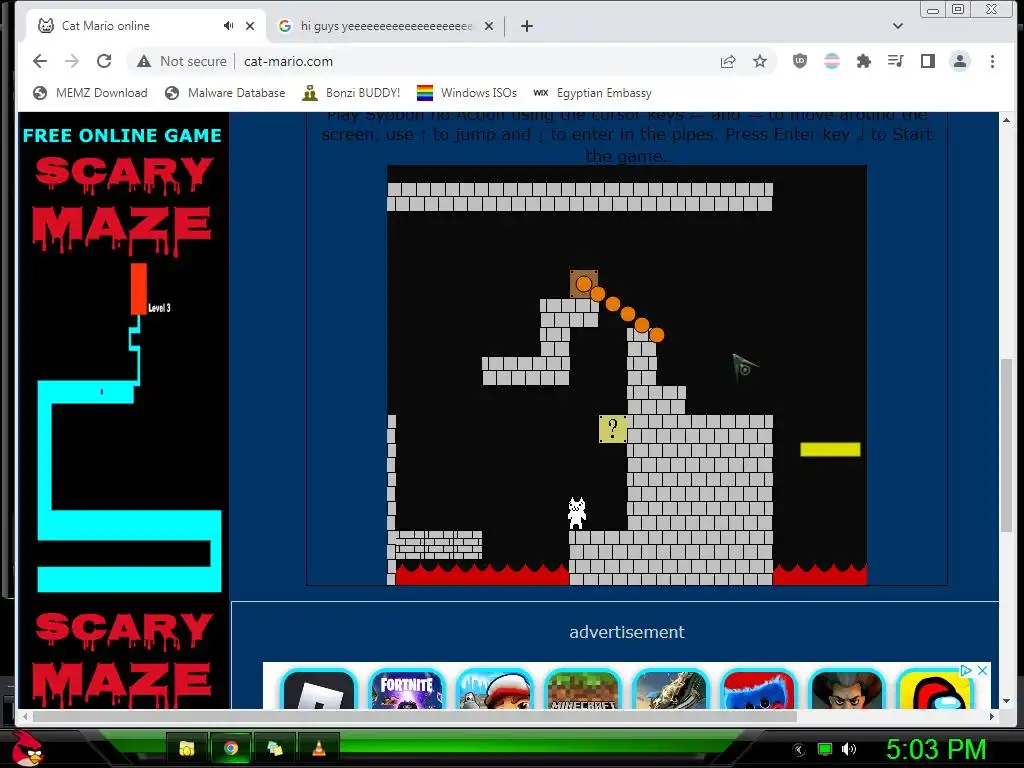Click the FREE ONLINE GAME heading
The width and height of the screenshot is (1024, 768).
[x=123, y=135]
